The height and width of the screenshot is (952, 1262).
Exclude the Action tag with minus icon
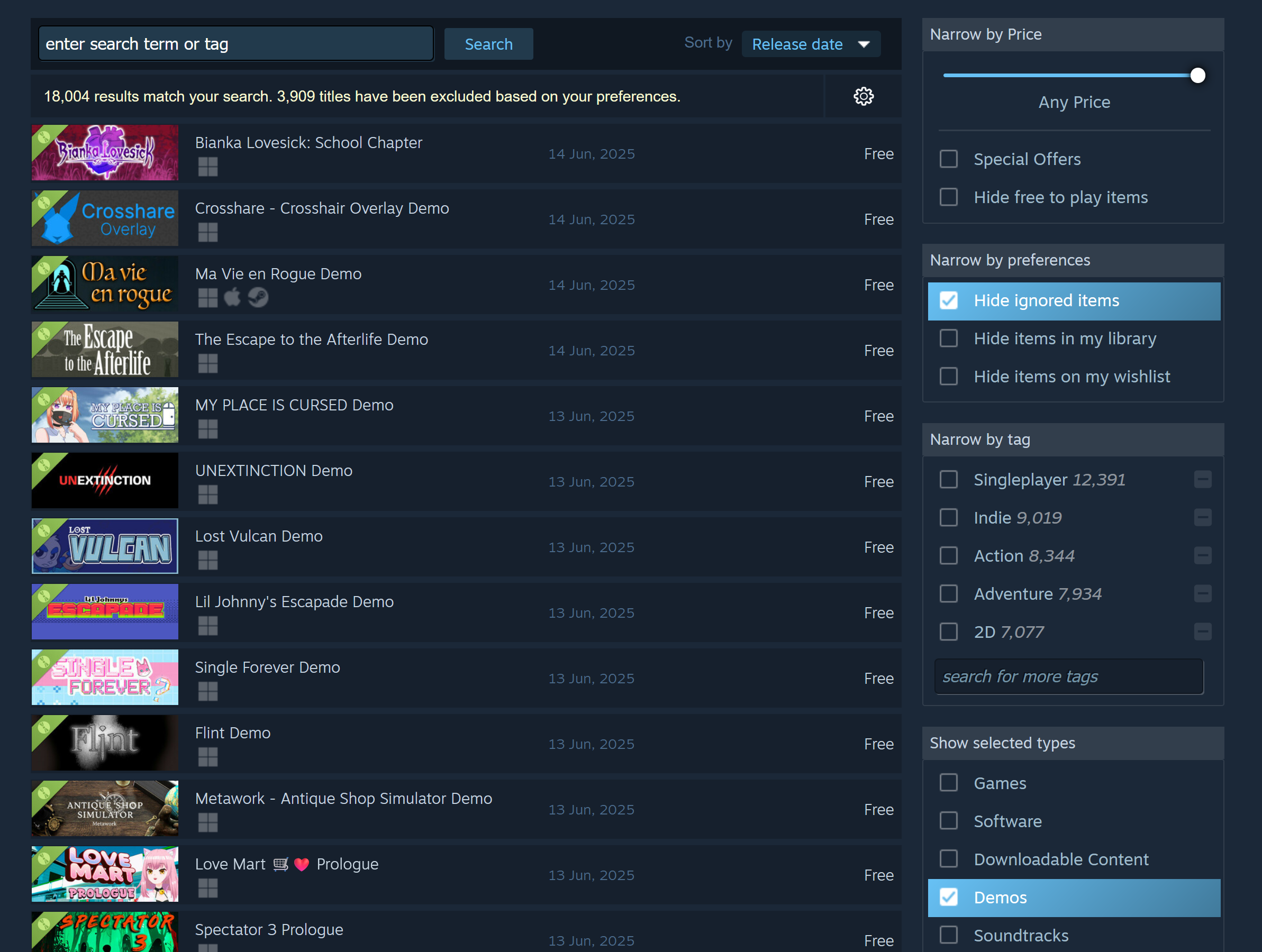(1203, 555)
